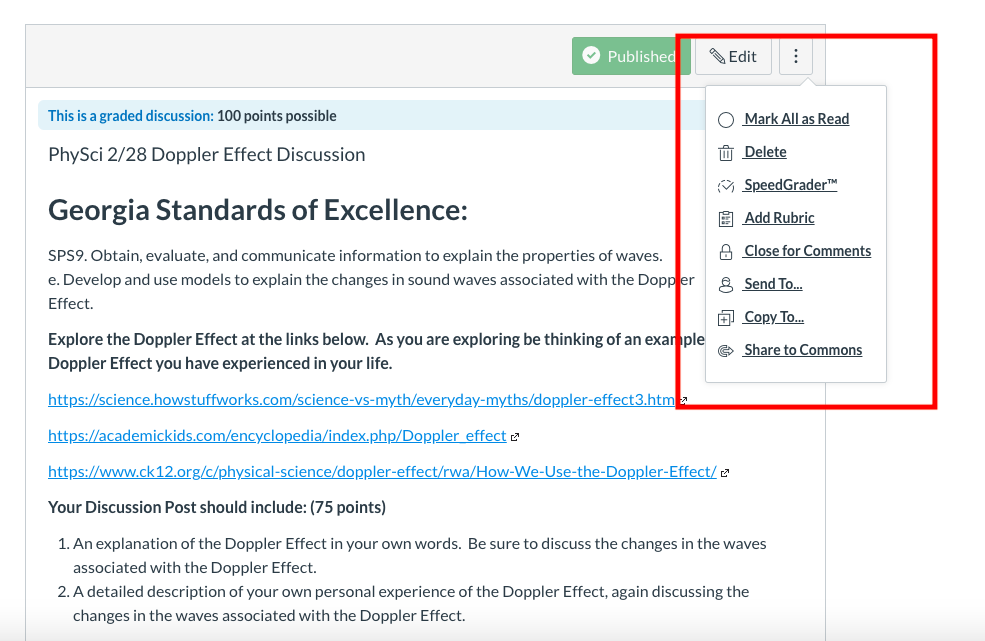Viewport: 985px width, 641px height.
Task: Open the ck12 How We Use Doppler link
Action: (x=382, y=471)
